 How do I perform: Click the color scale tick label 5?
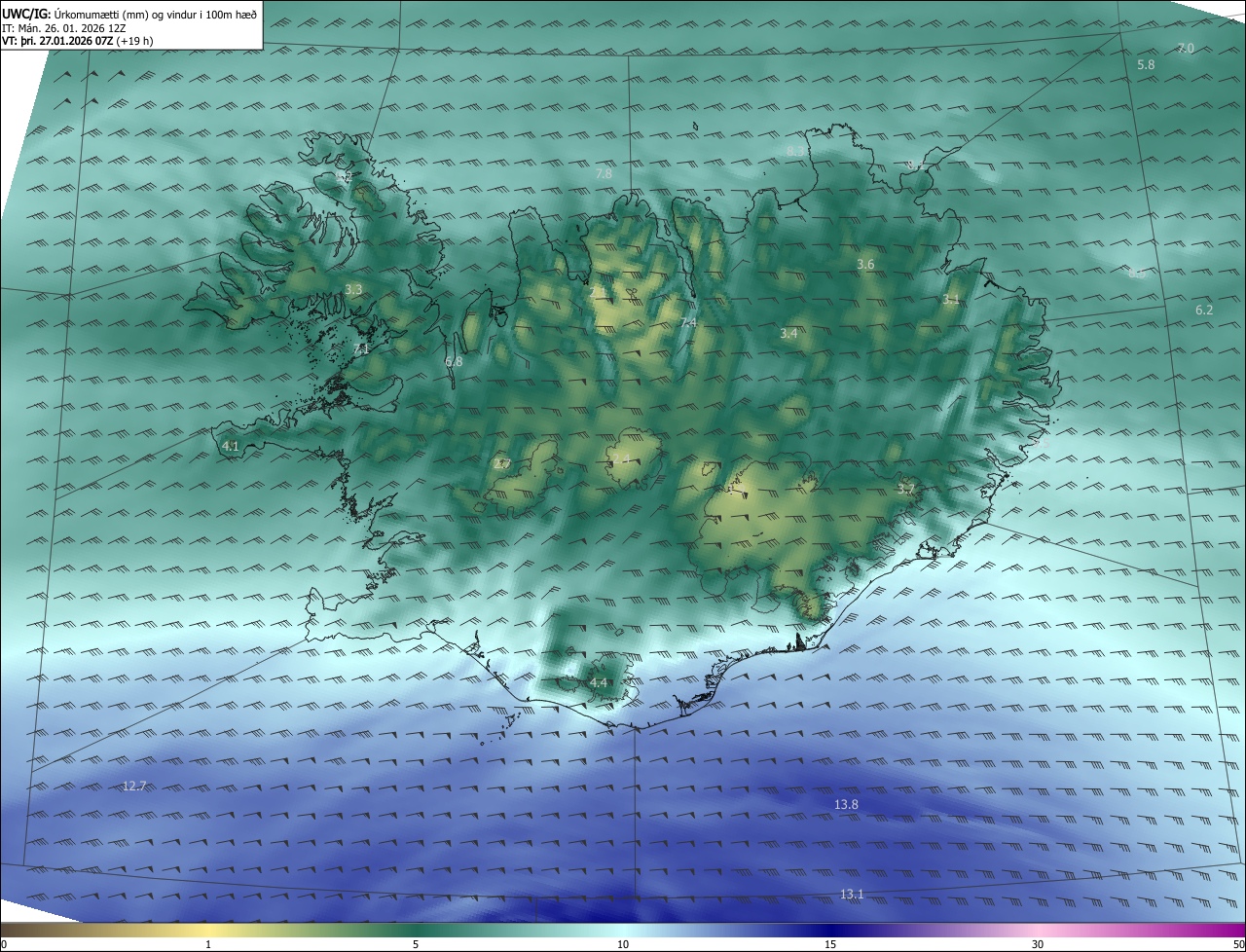pyautogui.click(x=416, y=944)
